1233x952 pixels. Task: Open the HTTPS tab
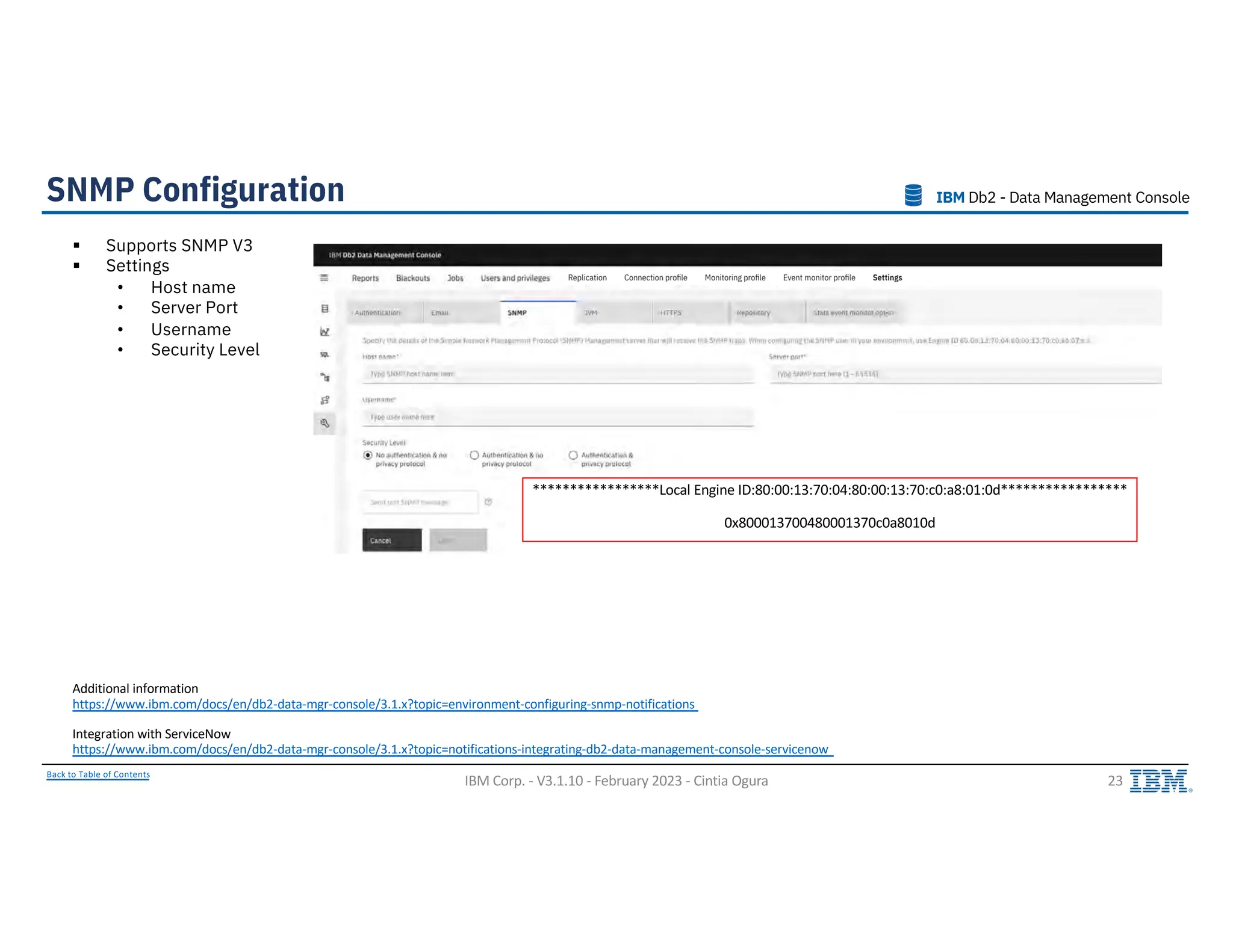click(x=691, y=313)
